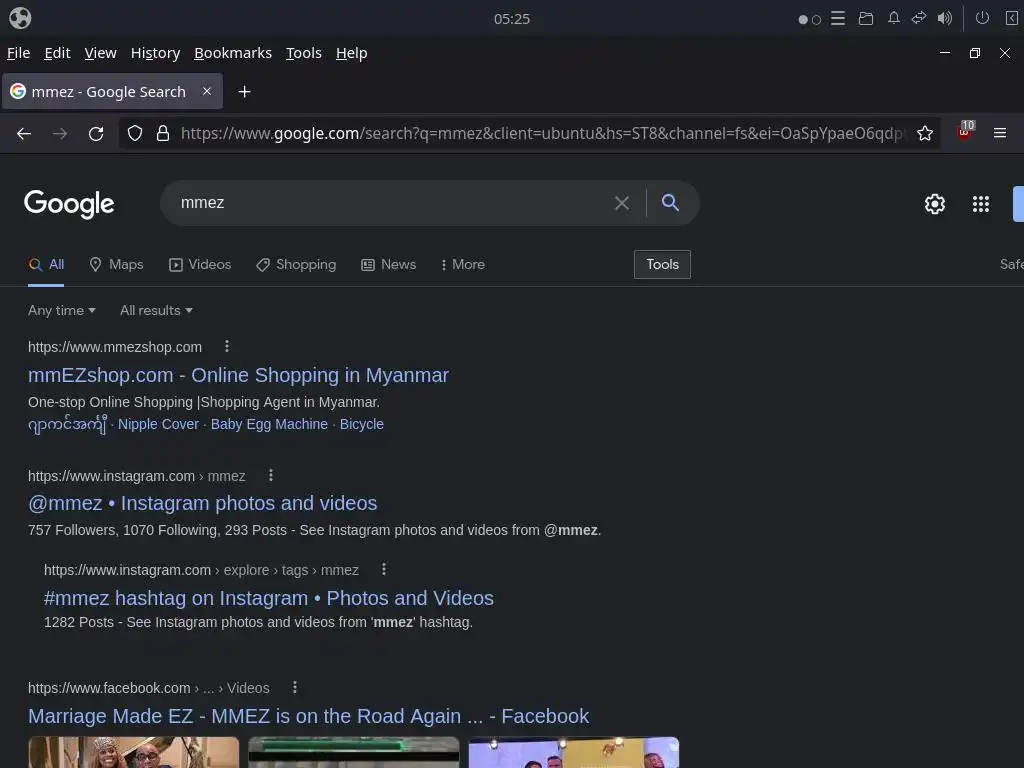Open the Google apps grid
The image size is (1024, 768).
click(981, 204)
